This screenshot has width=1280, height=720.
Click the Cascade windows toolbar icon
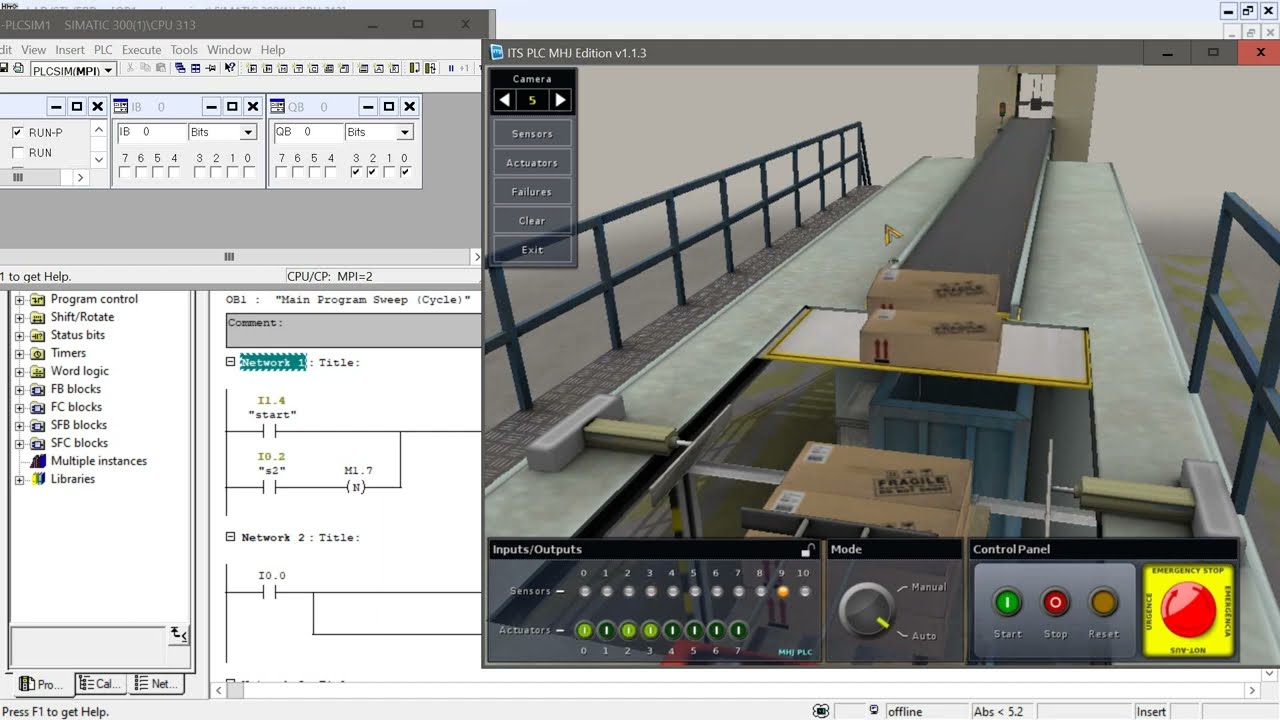pyautogui.click(x=180, y=68)
